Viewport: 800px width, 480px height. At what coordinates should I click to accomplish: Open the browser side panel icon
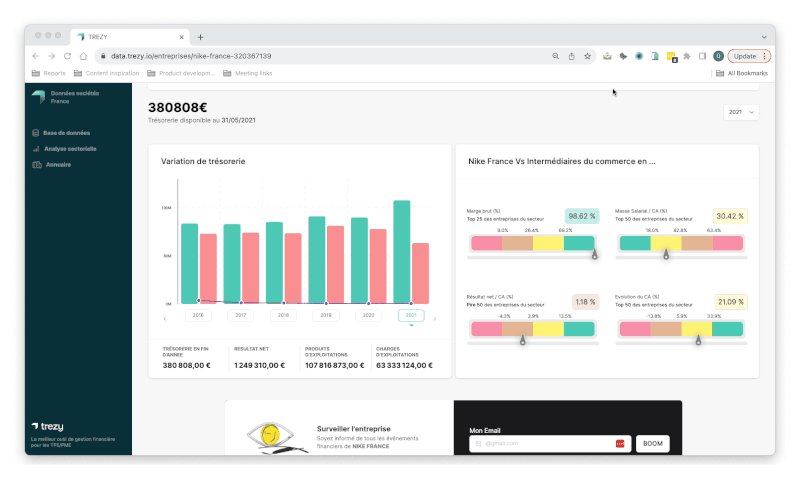point(703,56)
